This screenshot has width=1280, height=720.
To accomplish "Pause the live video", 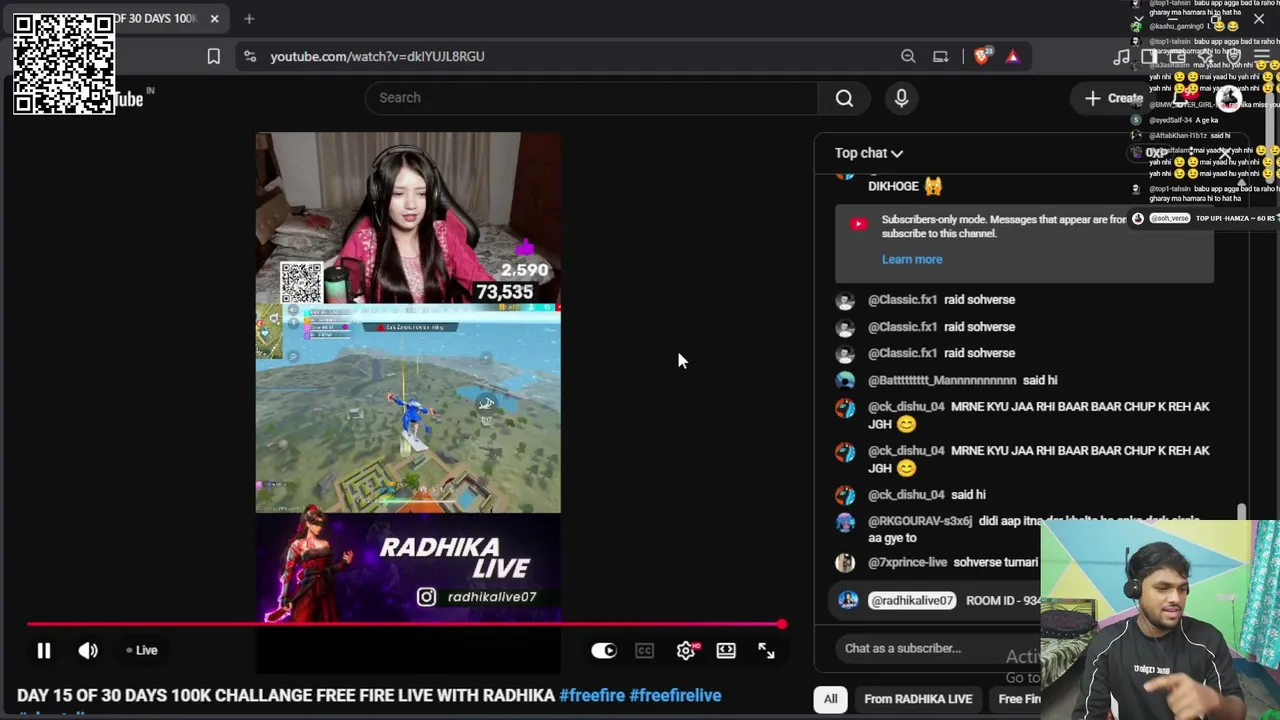I will click(x=44, y=651).
